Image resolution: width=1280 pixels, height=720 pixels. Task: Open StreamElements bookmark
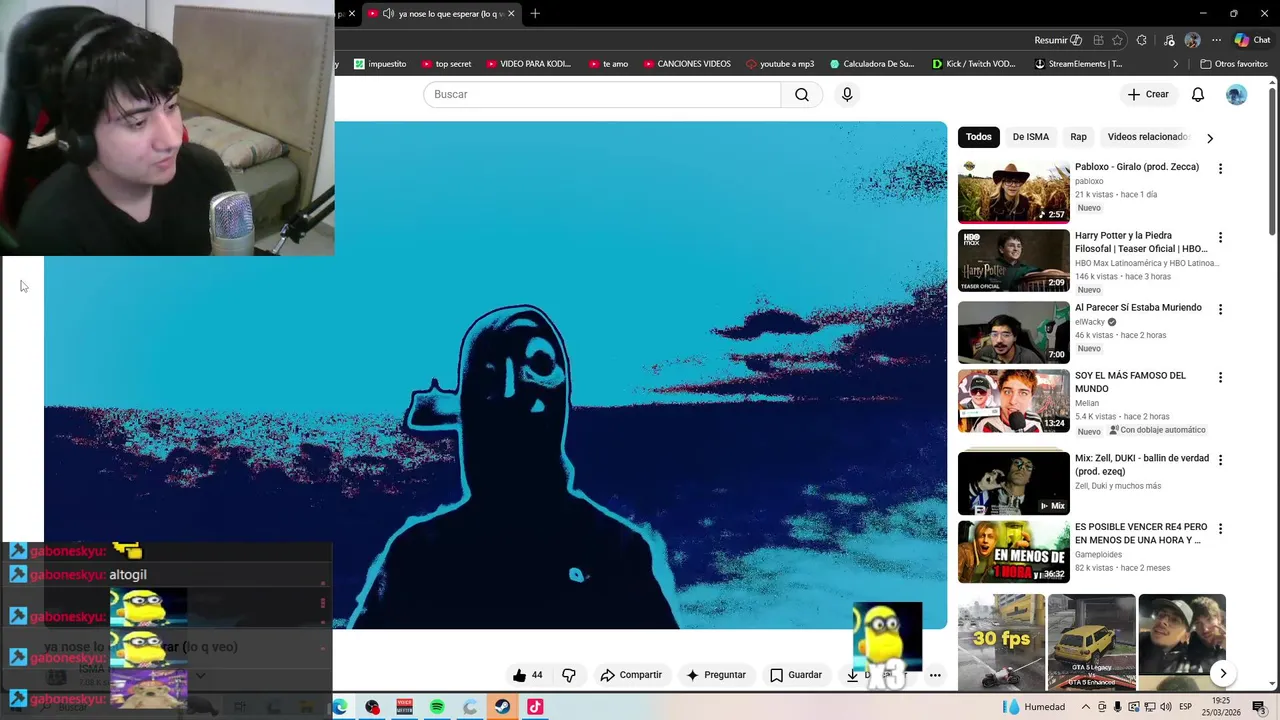click(x=1078, y=64)
